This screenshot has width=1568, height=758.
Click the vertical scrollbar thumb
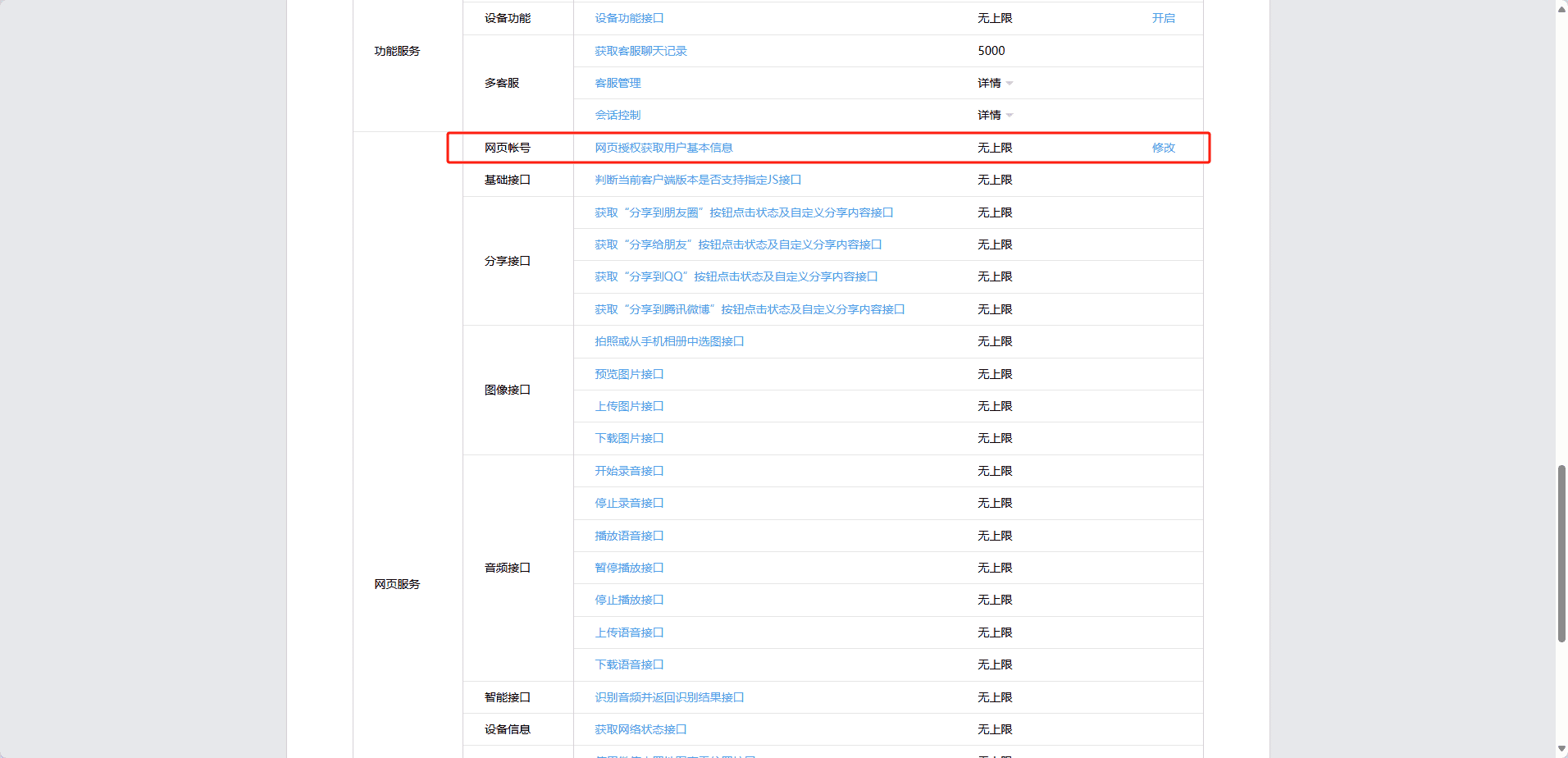tap(1561, 554)
